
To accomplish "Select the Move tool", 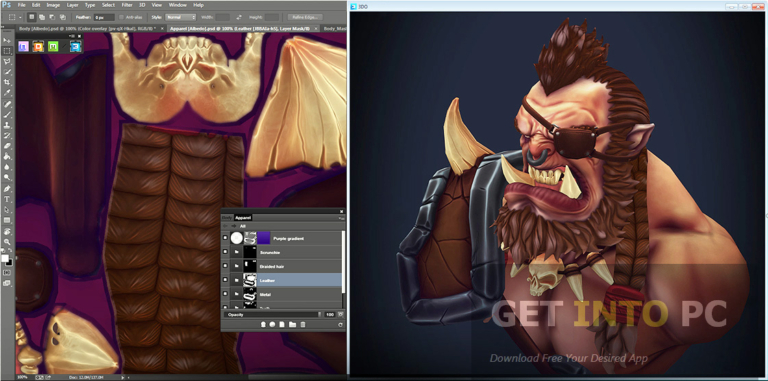I will pos(7,40).
